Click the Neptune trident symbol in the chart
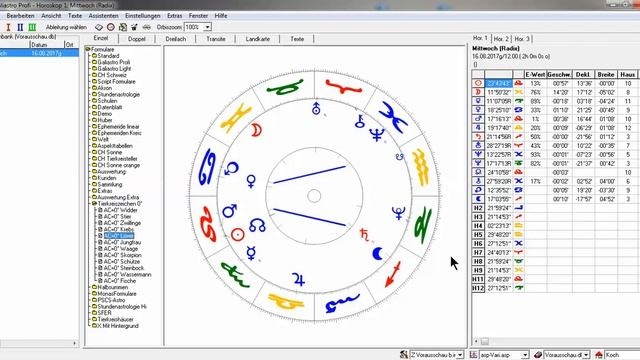Viewport: 640px width, 360px height. tap(377, 135)
